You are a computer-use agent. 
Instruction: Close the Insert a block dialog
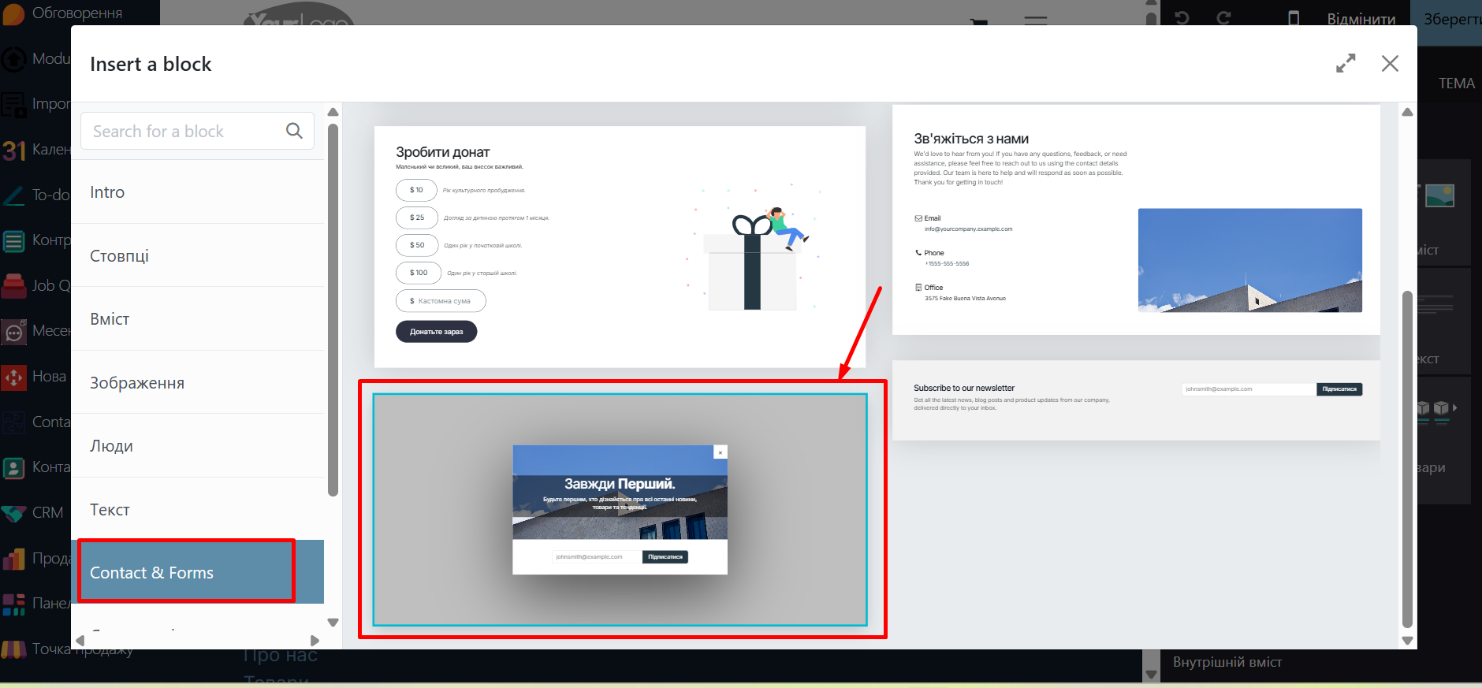tap(1389, 64)
